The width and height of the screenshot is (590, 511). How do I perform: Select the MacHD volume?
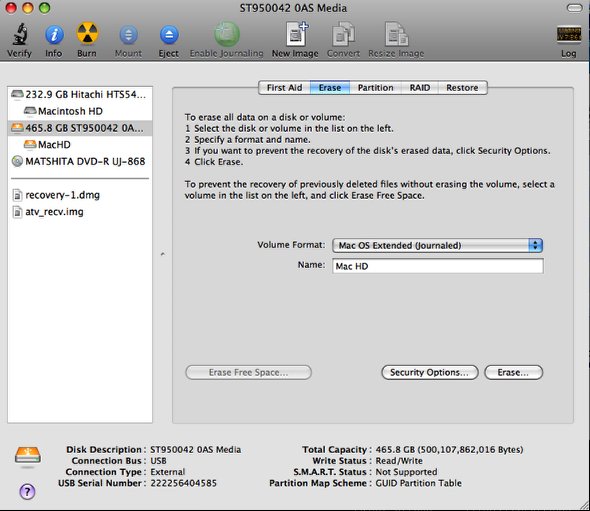80,145
